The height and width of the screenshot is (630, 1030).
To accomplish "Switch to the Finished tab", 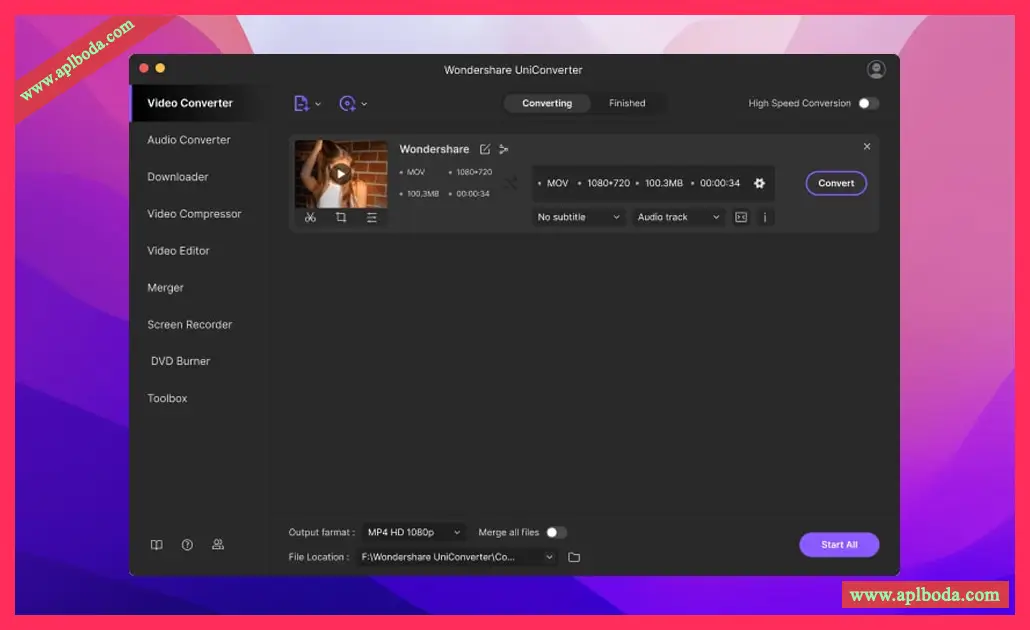I will coord(627,103).
